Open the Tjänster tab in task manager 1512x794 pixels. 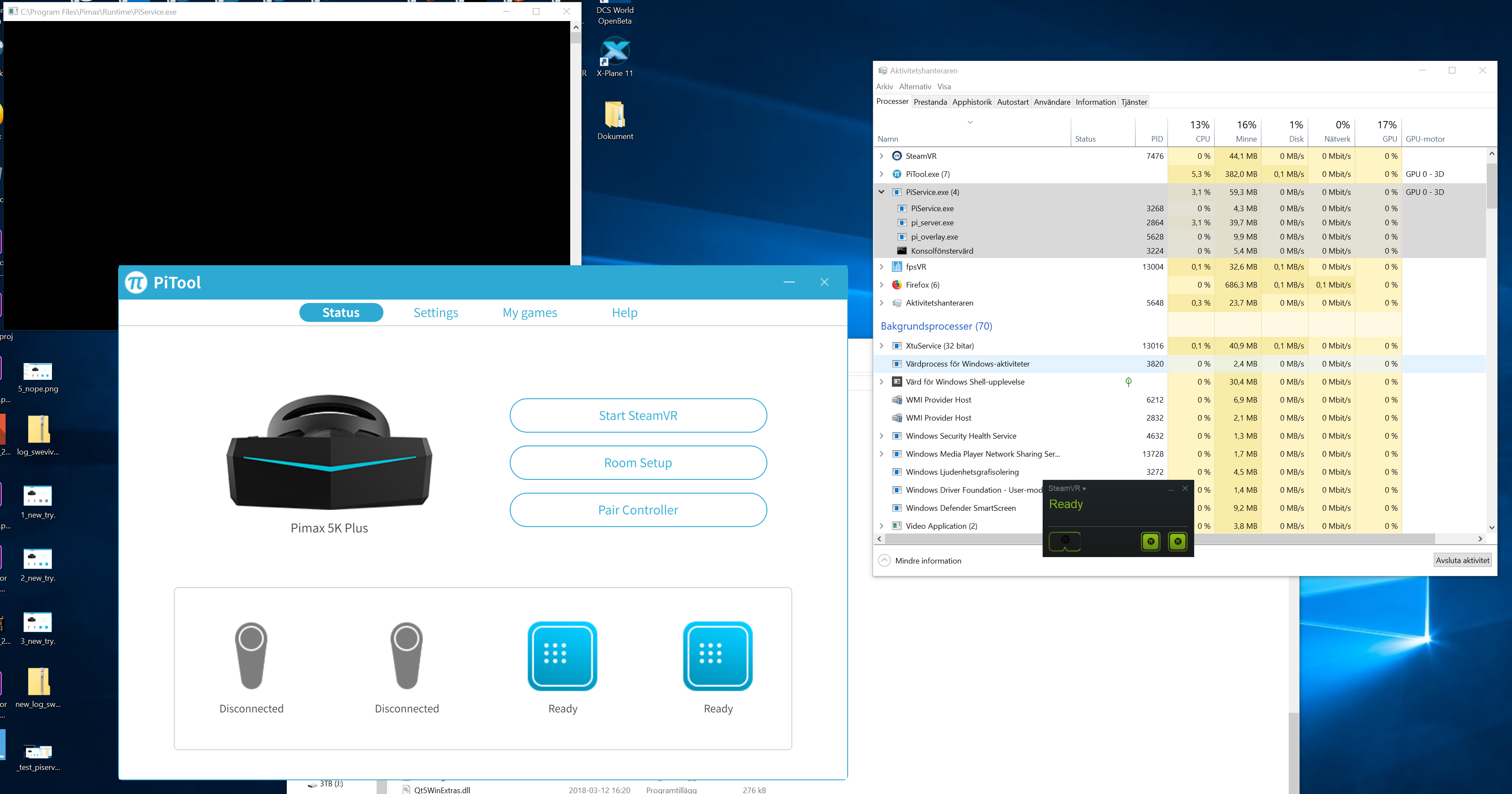pyautogui.click(x=1133, y=102)
